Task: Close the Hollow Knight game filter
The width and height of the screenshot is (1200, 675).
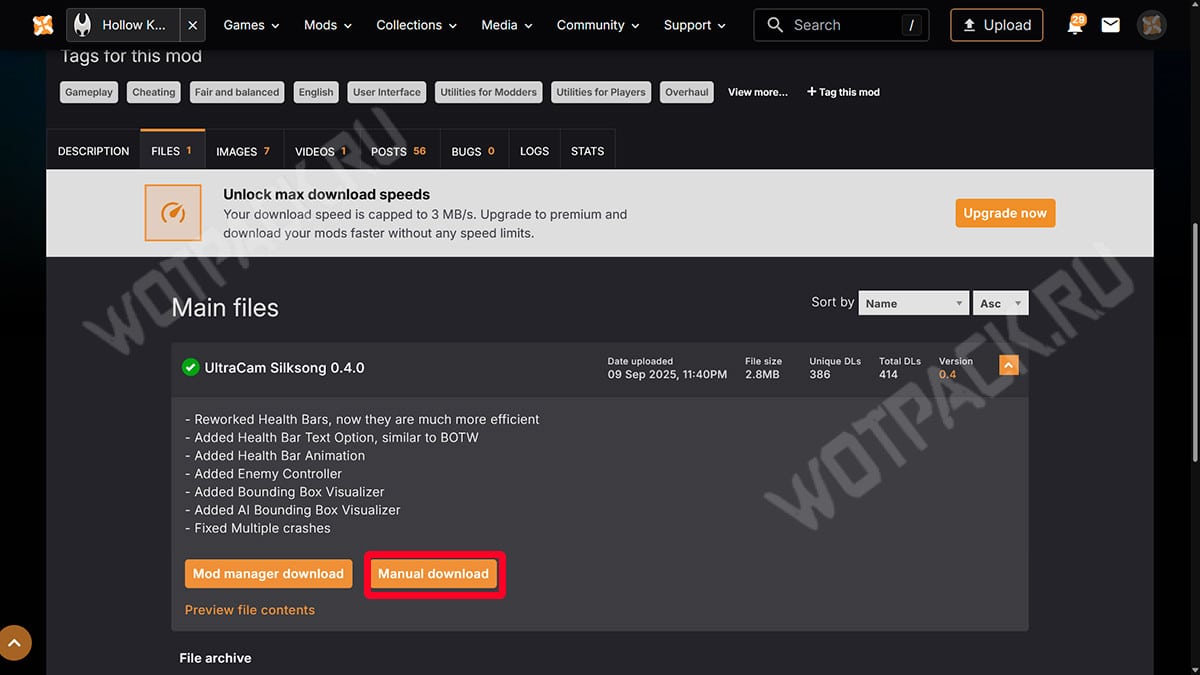Action: [193, 25]
